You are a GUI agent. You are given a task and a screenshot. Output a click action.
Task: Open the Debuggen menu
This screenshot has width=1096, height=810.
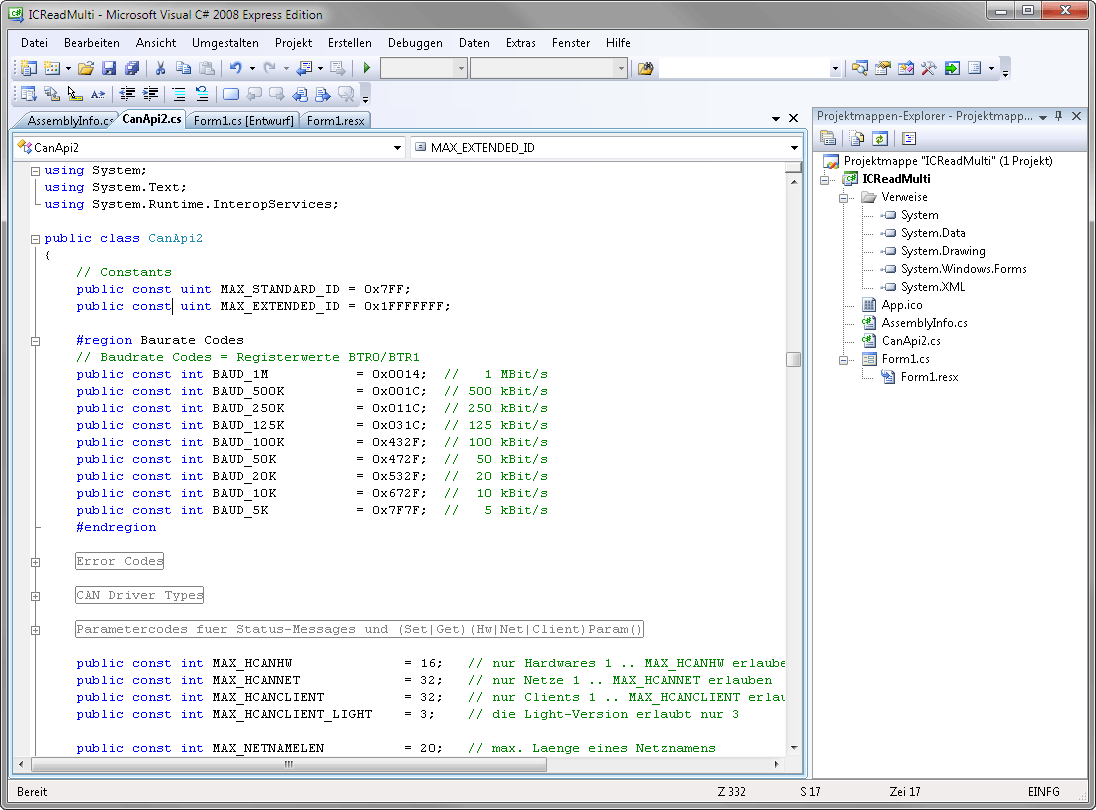(415, 43)
